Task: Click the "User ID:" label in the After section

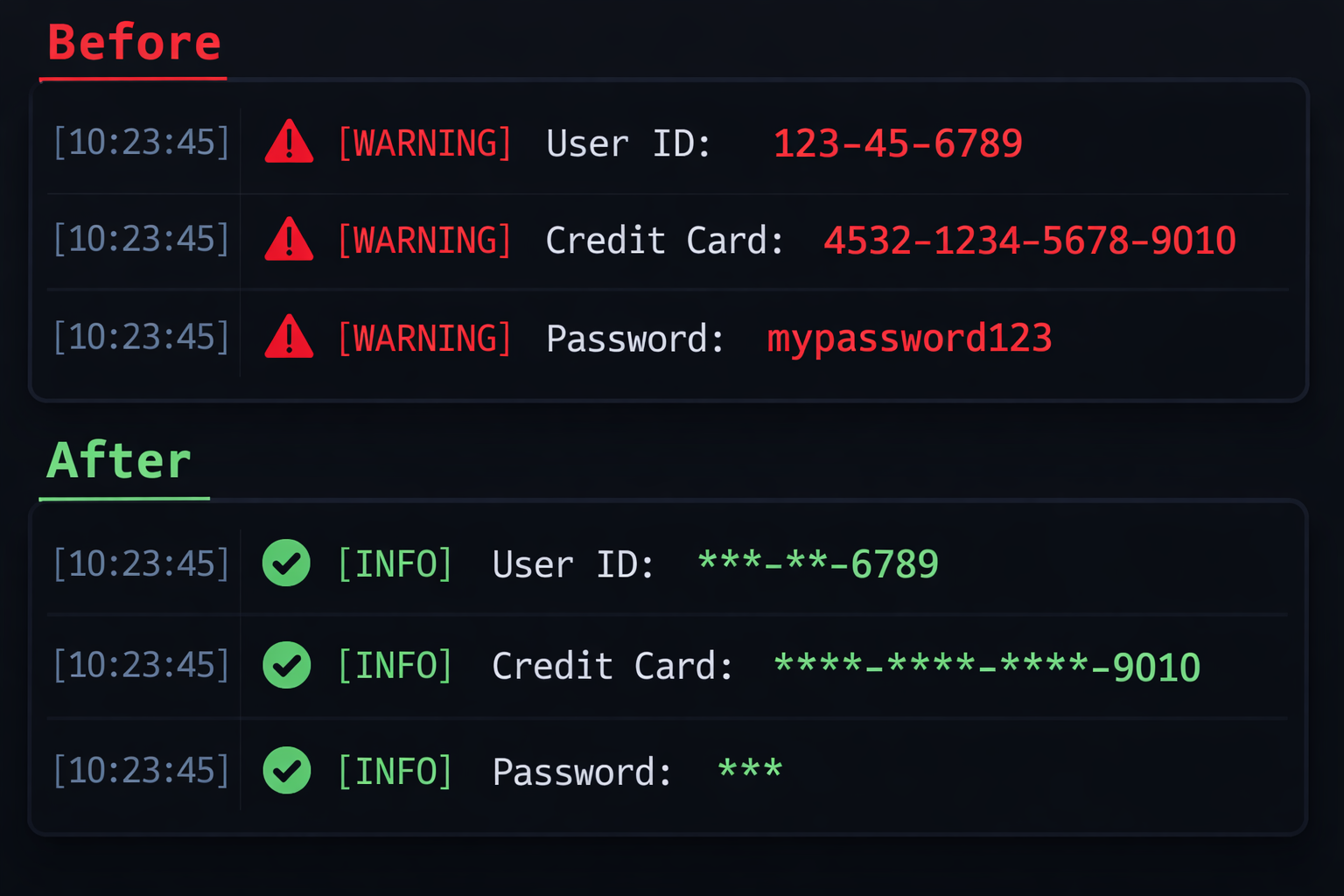Action: click(x=573, y=564)
